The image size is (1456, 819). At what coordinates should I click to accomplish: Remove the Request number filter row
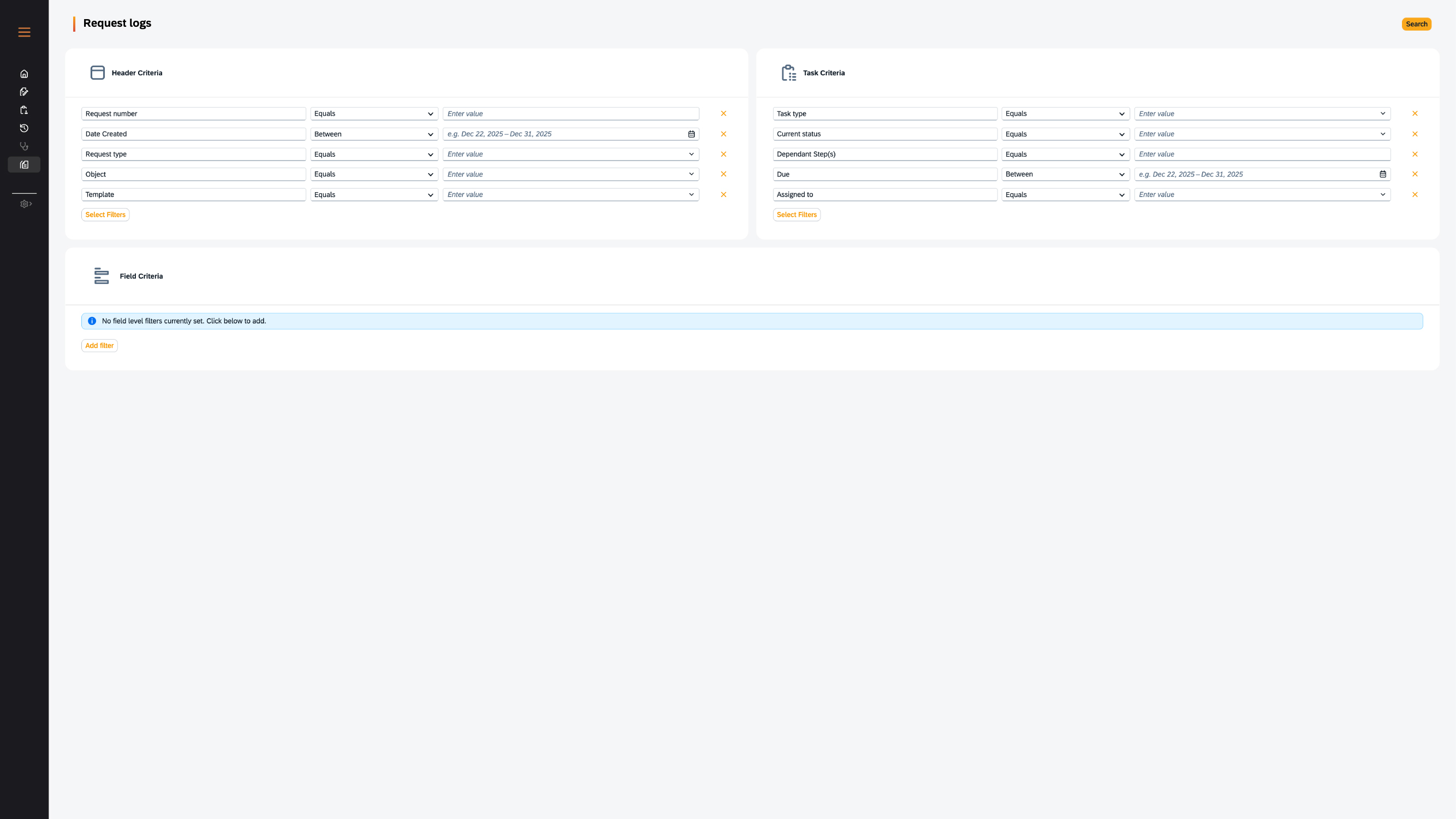723,114
